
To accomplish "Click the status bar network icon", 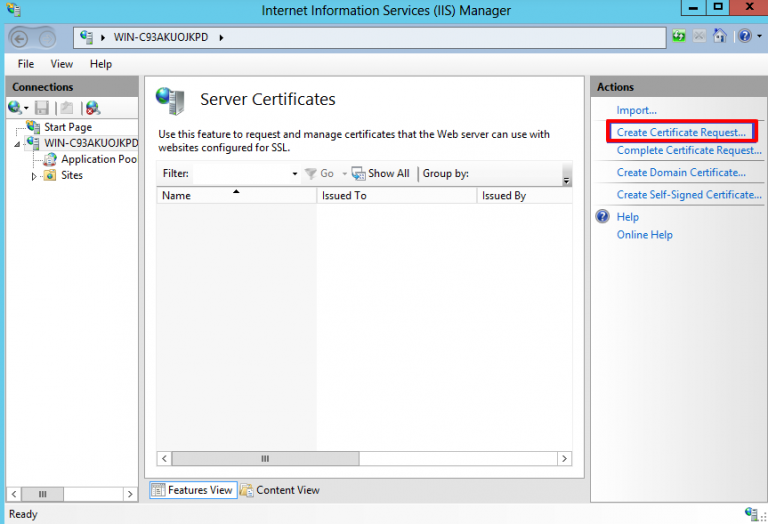I will (751, 513).
